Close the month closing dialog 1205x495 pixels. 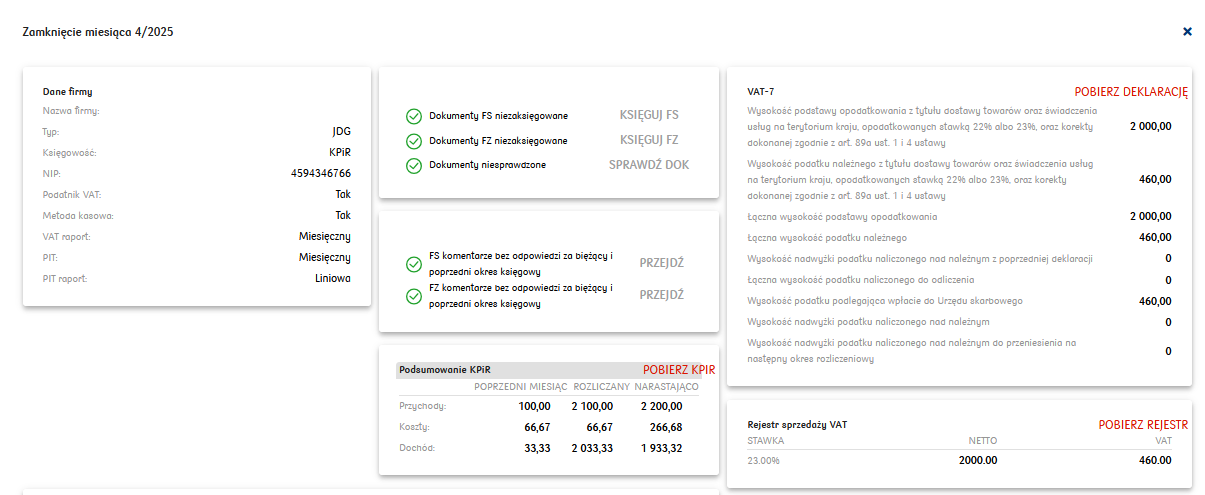click(1187, 32)
